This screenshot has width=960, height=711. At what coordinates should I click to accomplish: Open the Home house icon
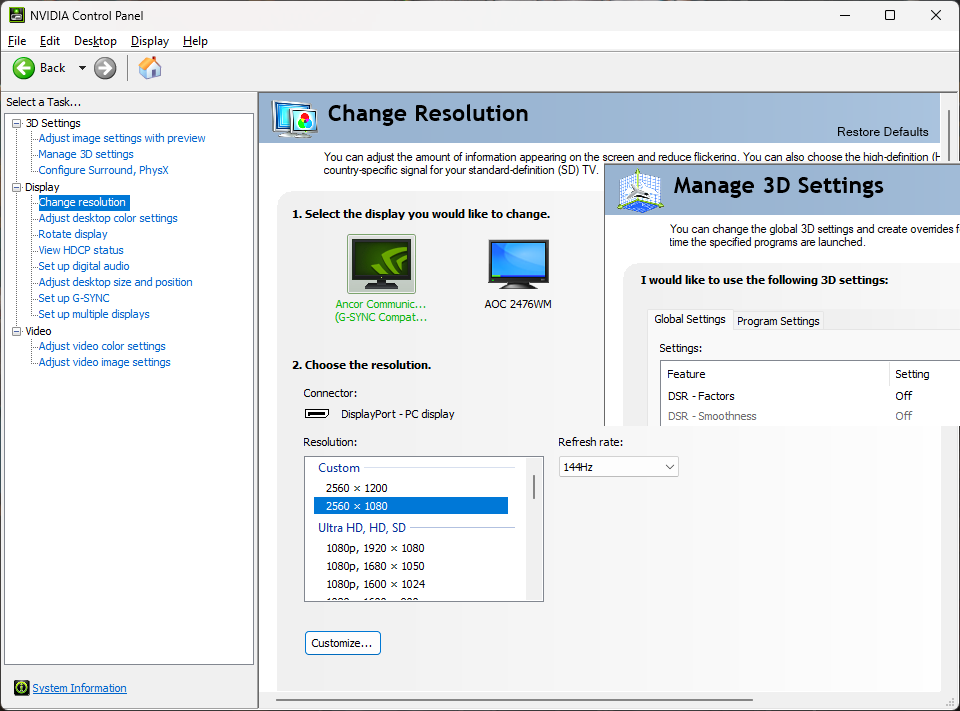(x=150, y=68)
